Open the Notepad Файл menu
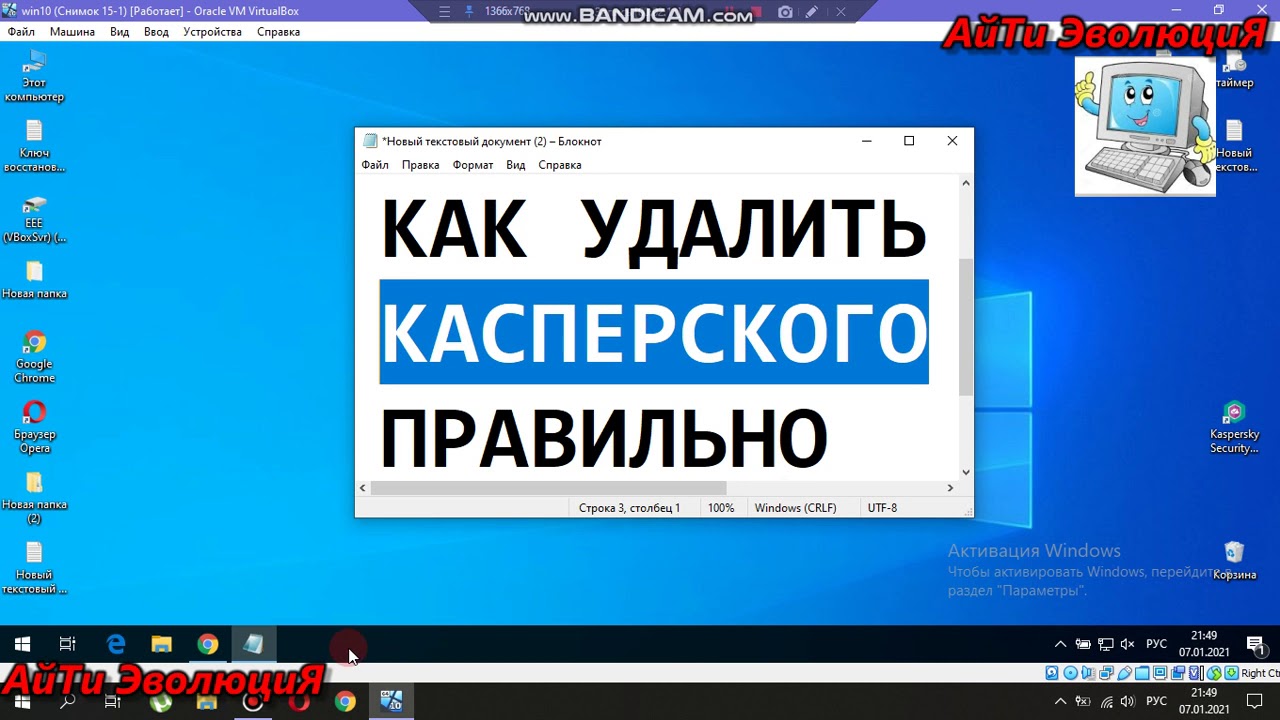This screenshot has height=720, width=1280. (375, 165)
